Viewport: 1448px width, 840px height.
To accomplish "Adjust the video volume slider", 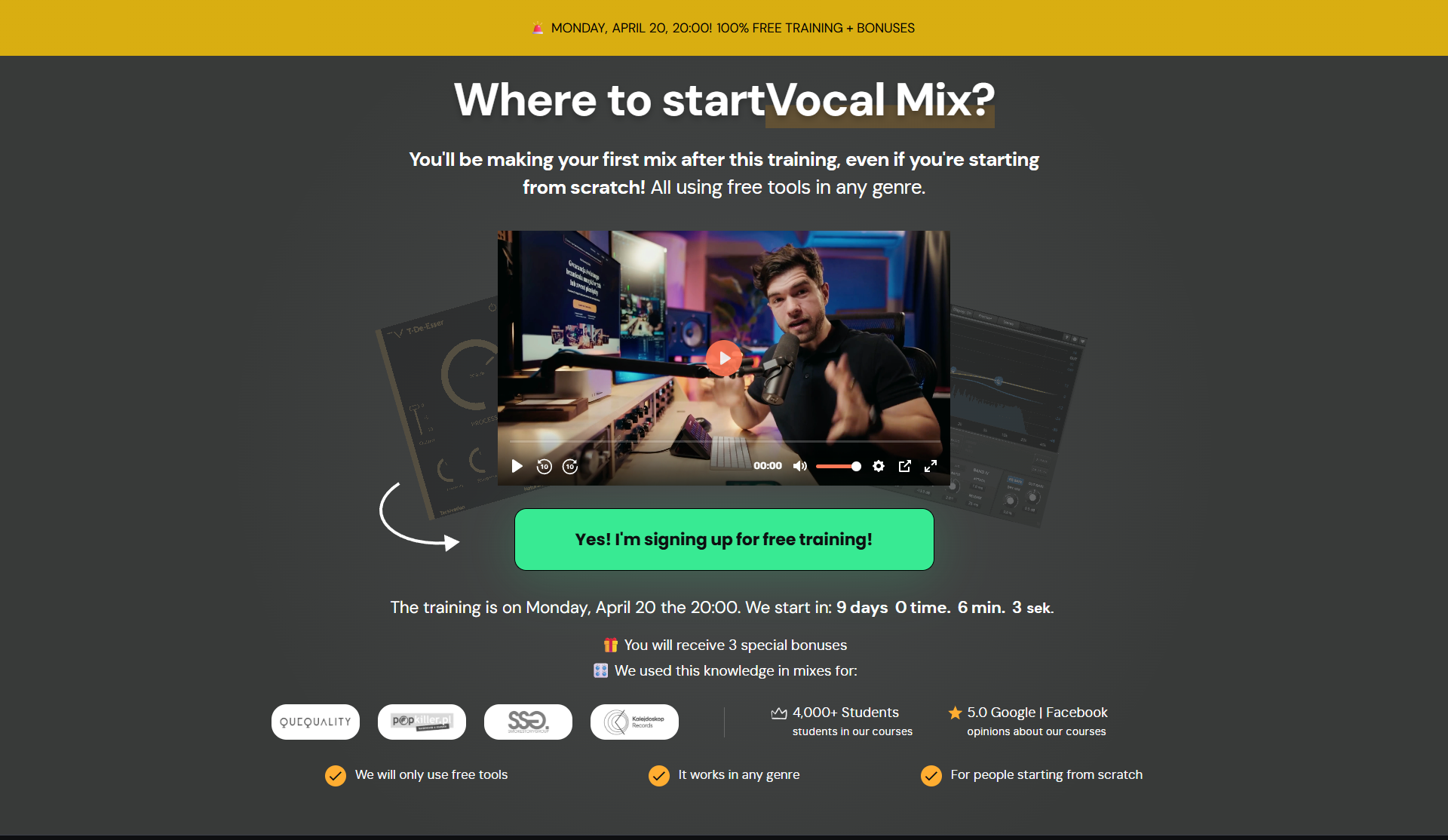I will point(839,466).
